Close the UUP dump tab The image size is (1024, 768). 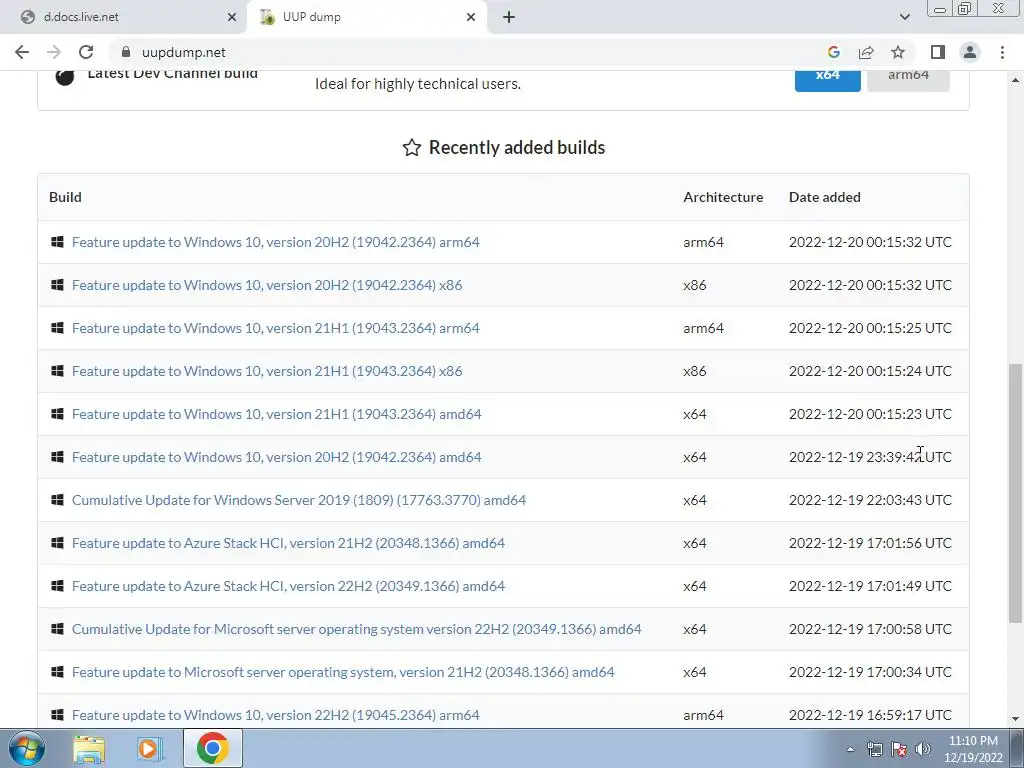click(471, 18)
